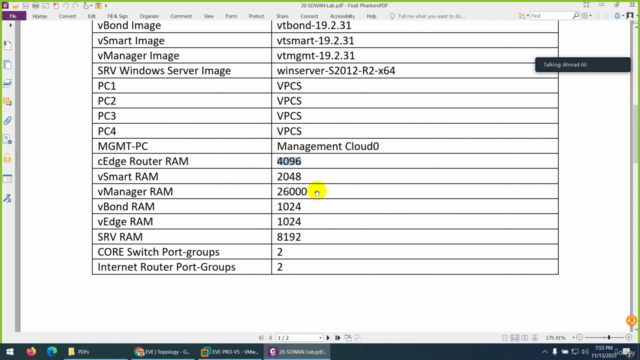
Task: Switch to EVE Topology Chrome window in taskbar
Action: click(162, 351)
